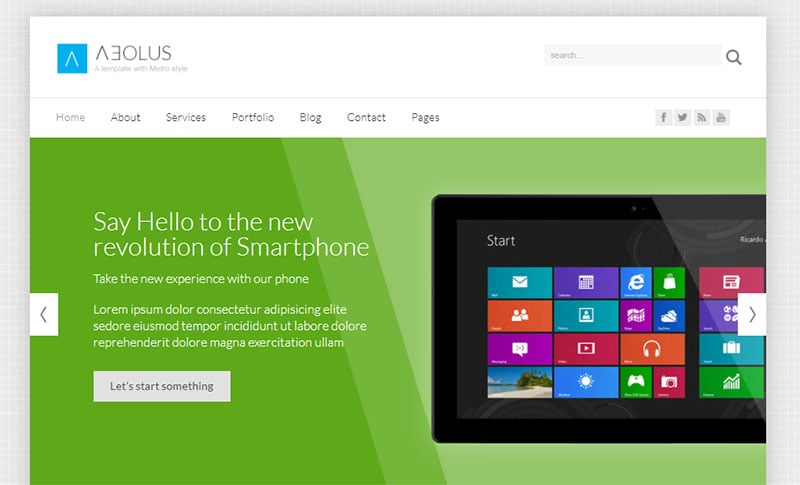This screenshot has height=485, width=800.
Task: Open the Pages menu item
Action: [426, 118]
